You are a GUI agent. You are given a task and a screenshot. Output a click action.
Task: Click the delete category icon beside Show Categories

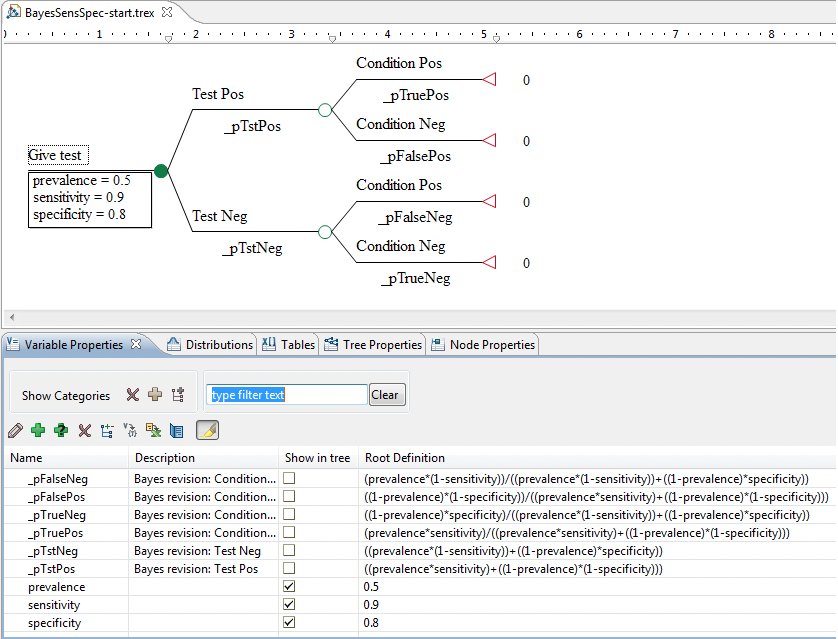132,395
